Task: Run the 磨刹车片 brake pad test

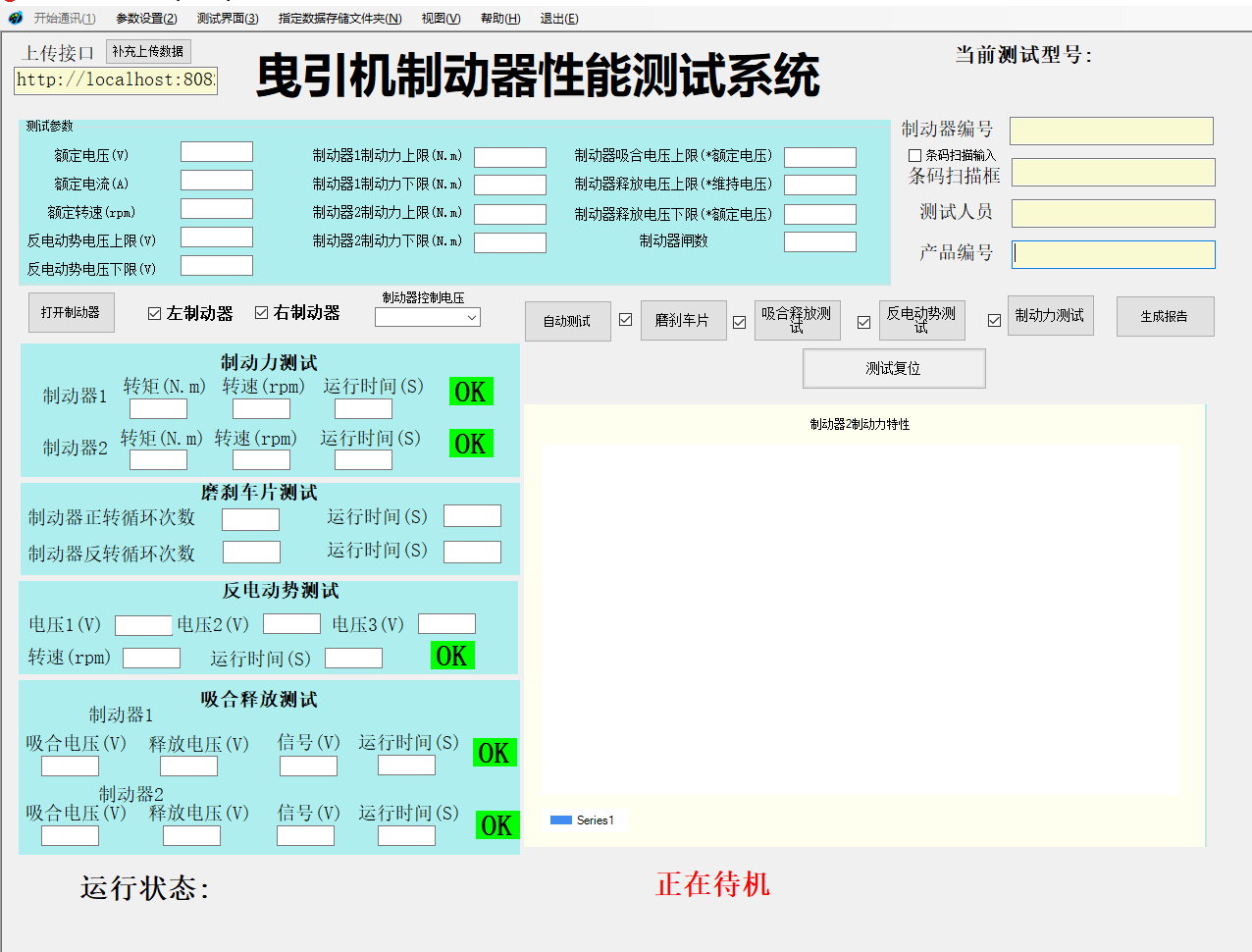Action: [683, 320]
